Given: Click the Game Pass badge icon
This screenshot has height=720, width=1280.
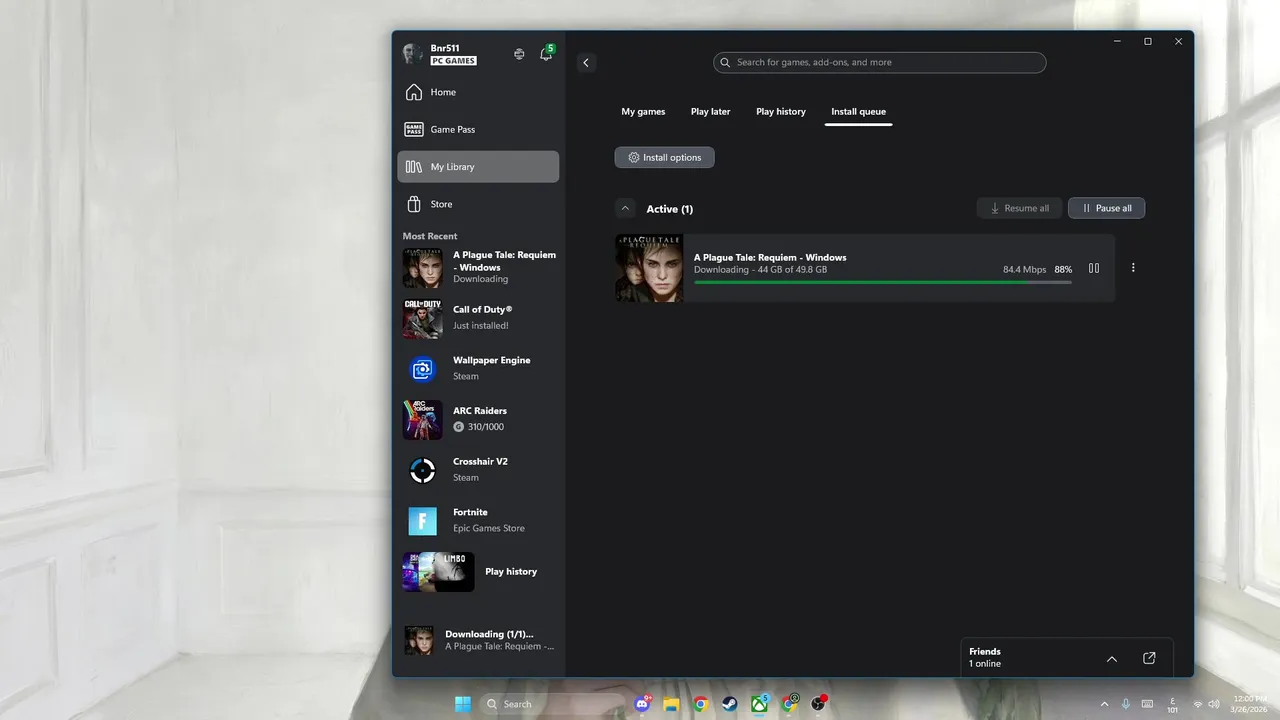Looking at the screenshot, I should pyautogui.click(x=414, y=129).
